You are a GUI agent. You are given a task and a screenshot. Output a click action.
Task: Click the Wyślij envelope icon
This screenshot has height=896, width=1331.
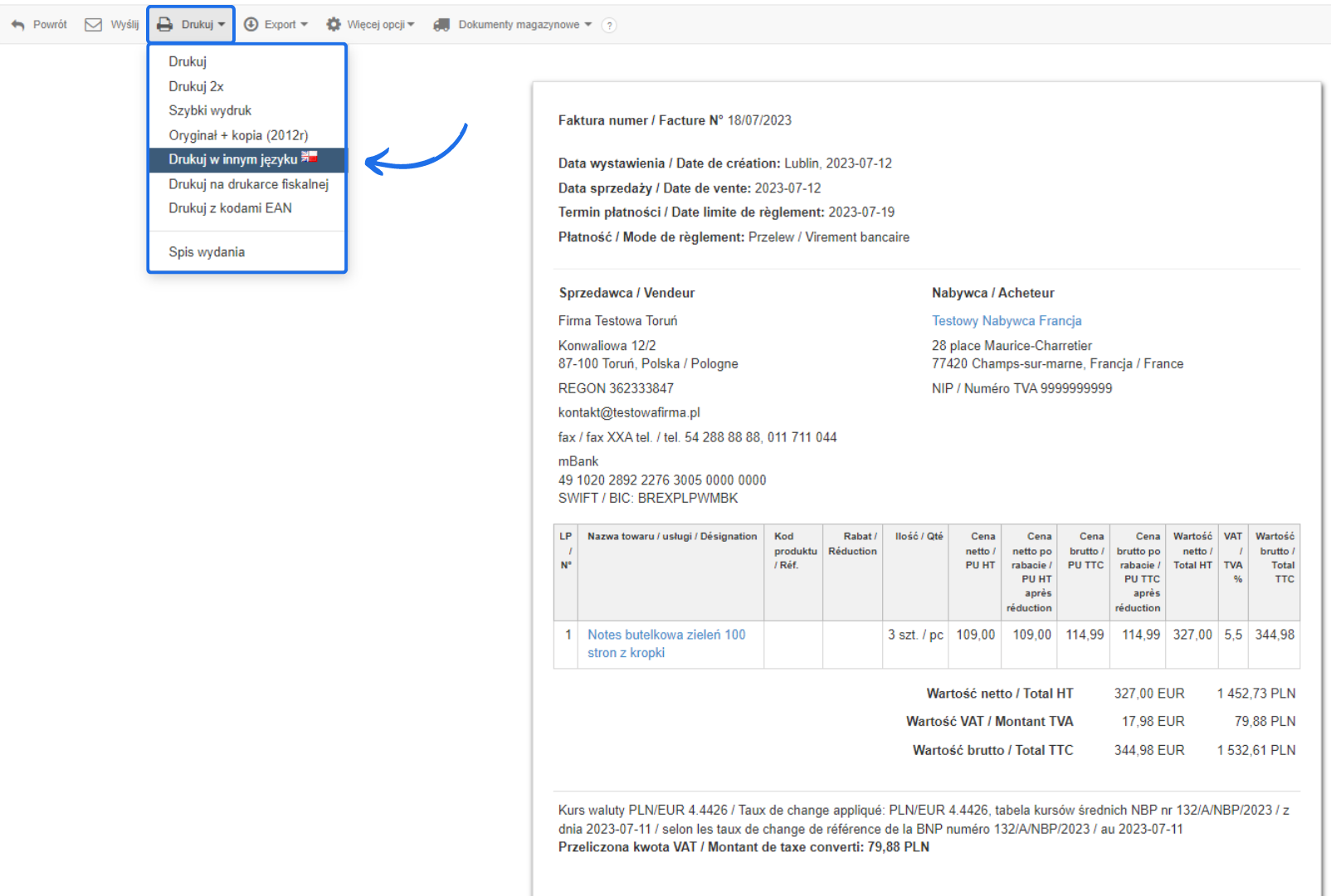pyautogui.click(x=93, y=25)
